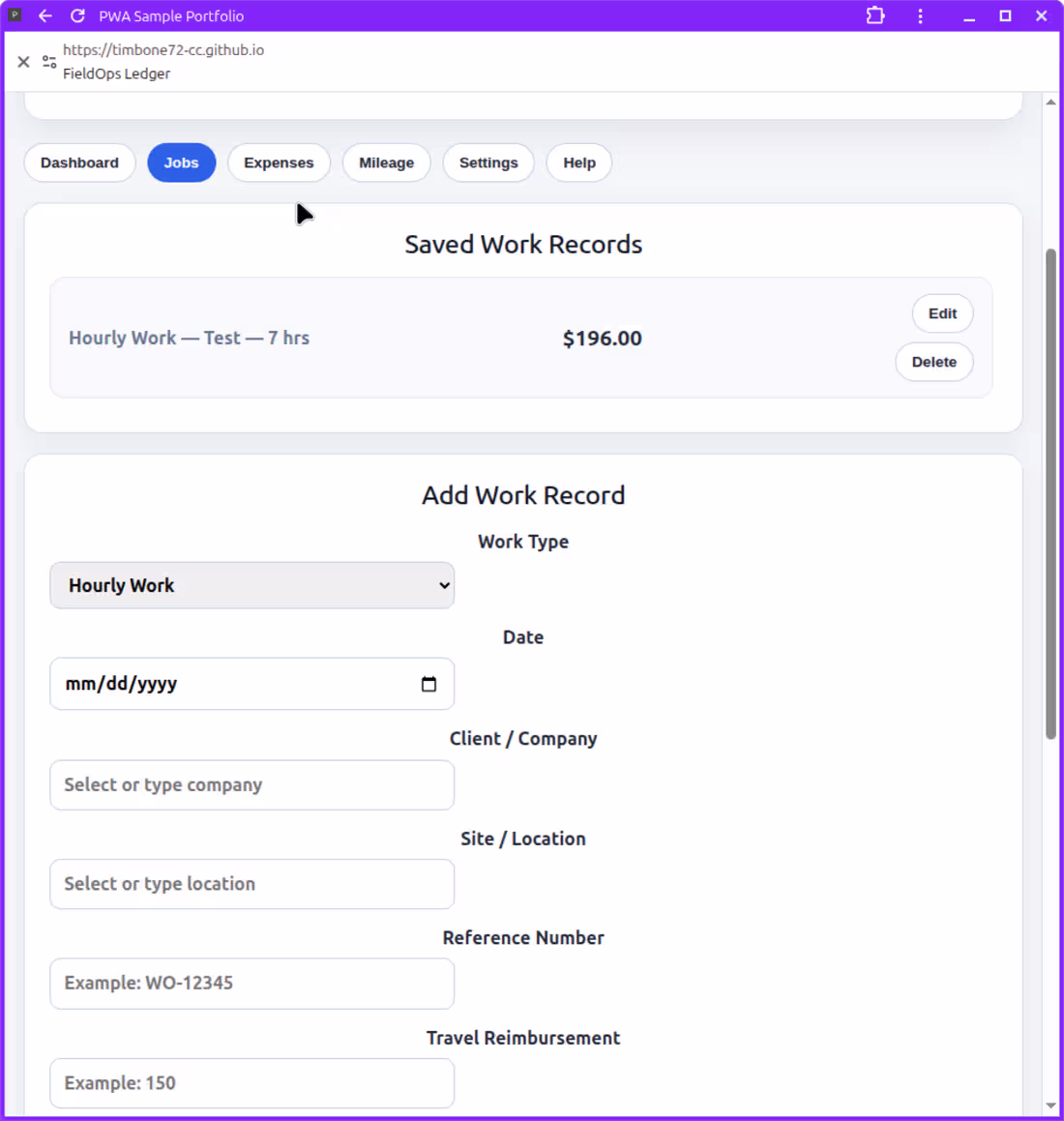Screen dimensions: 1064x1121
Task: Click the 'Site / Location' label
Action: (523, 839)
